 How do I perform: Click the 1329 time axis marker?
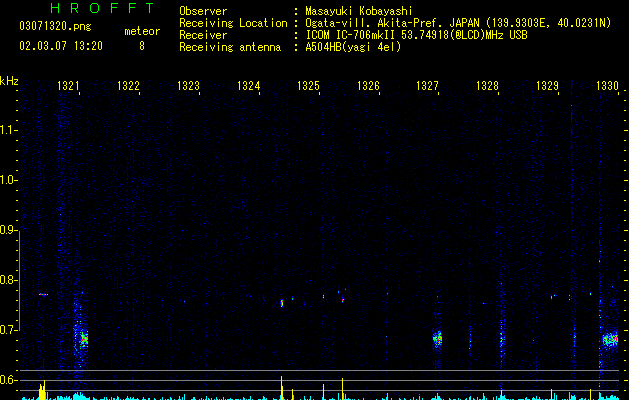547,86
